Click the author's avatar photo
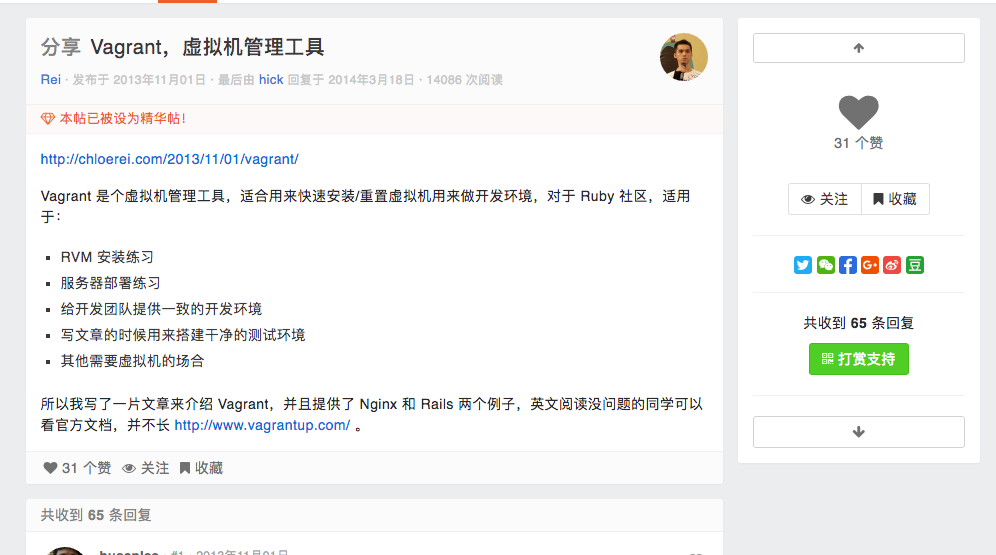 click(x=683, y=57)
